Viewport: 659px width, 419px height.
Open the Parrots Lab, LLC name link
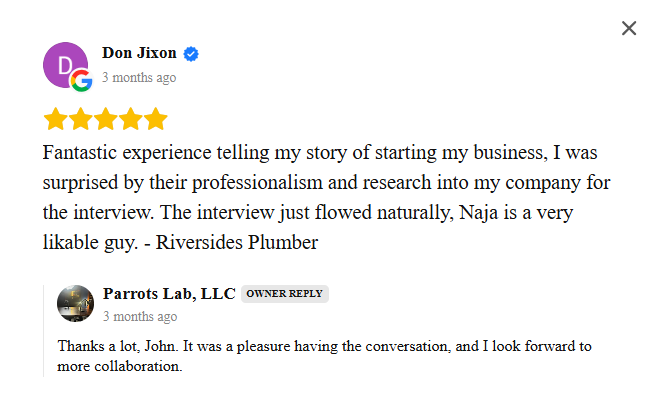click(x=169, y=293)
